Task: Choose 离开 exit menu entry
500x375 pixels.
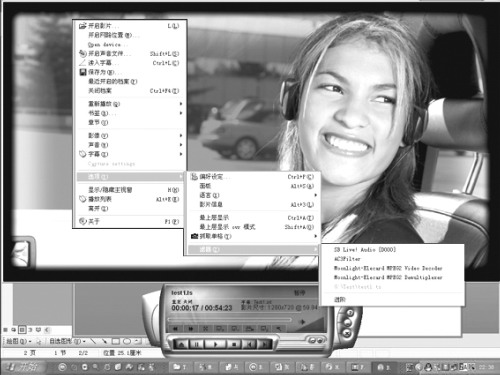Action: [130, 209]
